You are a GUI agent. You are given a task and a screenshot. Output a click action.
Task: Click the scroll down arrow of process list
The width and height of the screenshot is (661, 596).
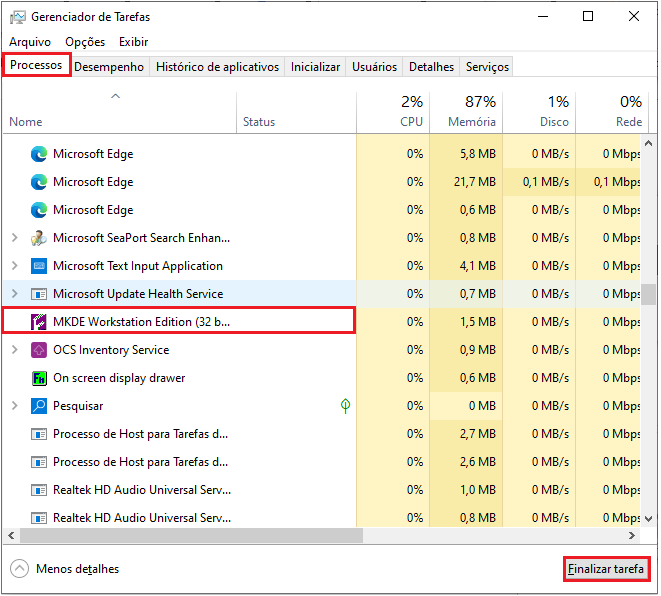[649, 519]
